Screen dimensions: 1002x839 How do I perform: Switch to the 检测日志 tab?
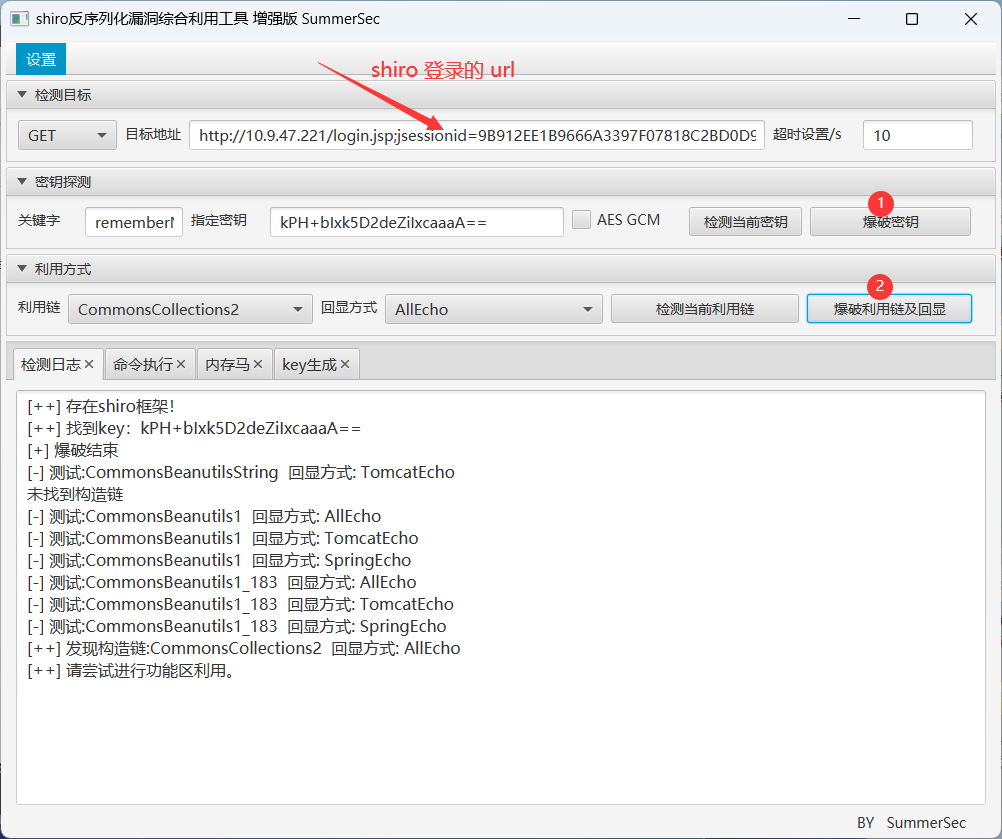point(50,364)
